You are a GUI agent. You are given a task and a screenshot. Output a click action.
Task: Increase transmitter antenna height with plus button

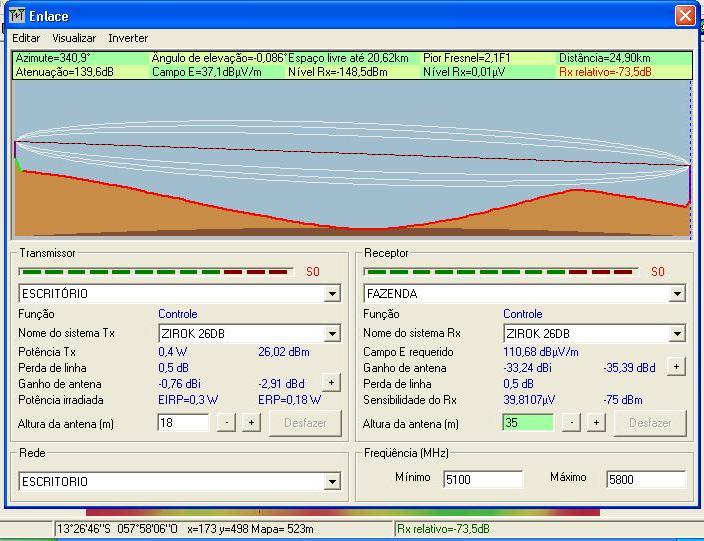coord(251,423)
